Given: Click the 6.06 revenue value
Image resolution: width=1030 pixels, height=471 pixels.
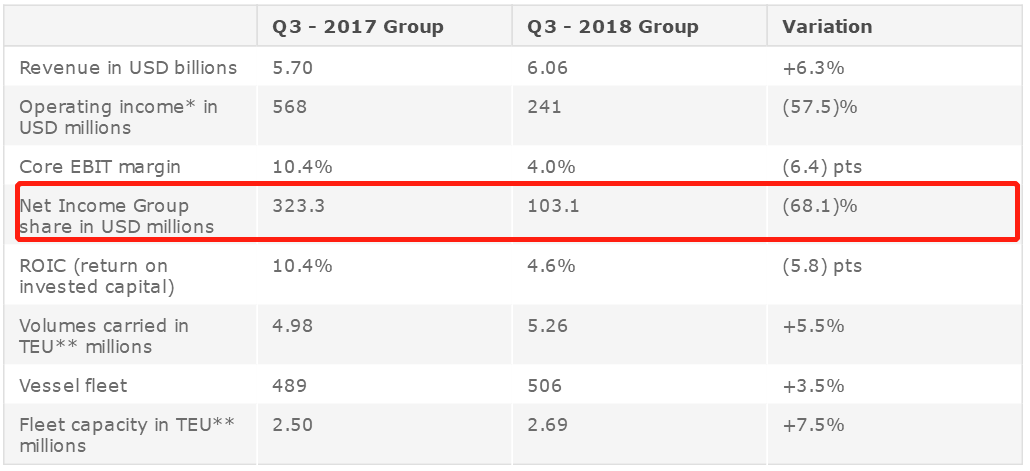Looking at the screenshot, I should point(547,68).
